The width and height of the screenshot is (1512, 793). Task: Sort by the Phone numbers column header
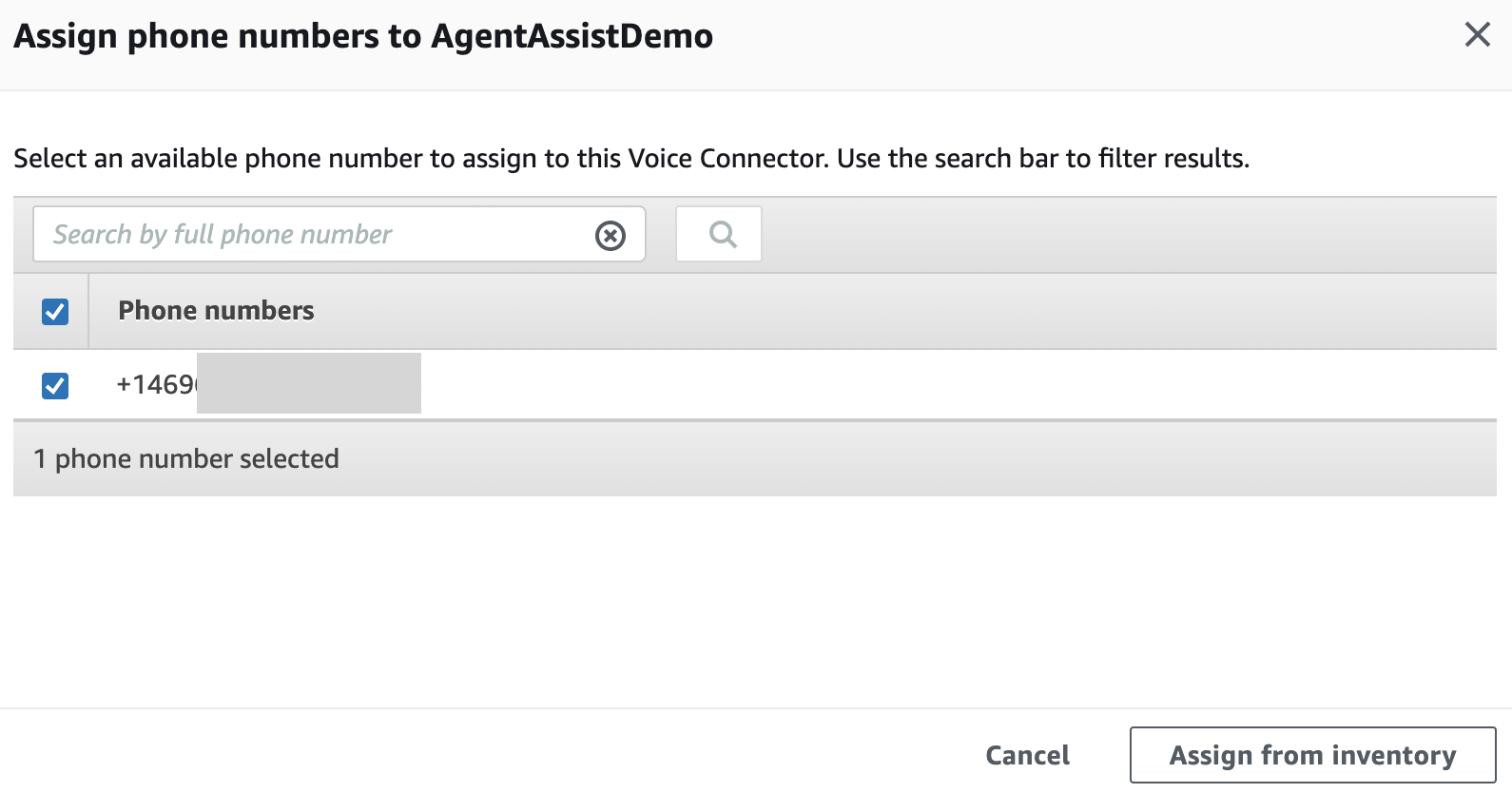pyautogui.click(x=216, y=311)
